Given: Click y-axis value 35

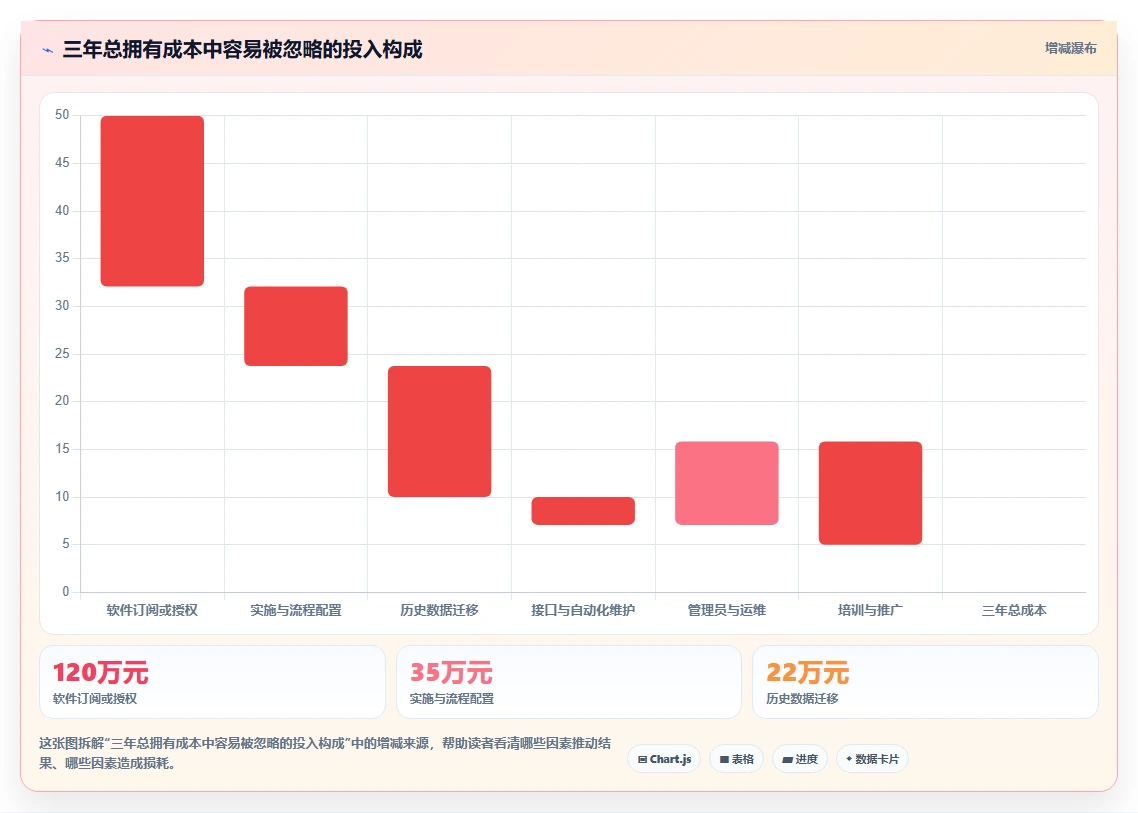Looking at the screenshot, I should (62, 258).
